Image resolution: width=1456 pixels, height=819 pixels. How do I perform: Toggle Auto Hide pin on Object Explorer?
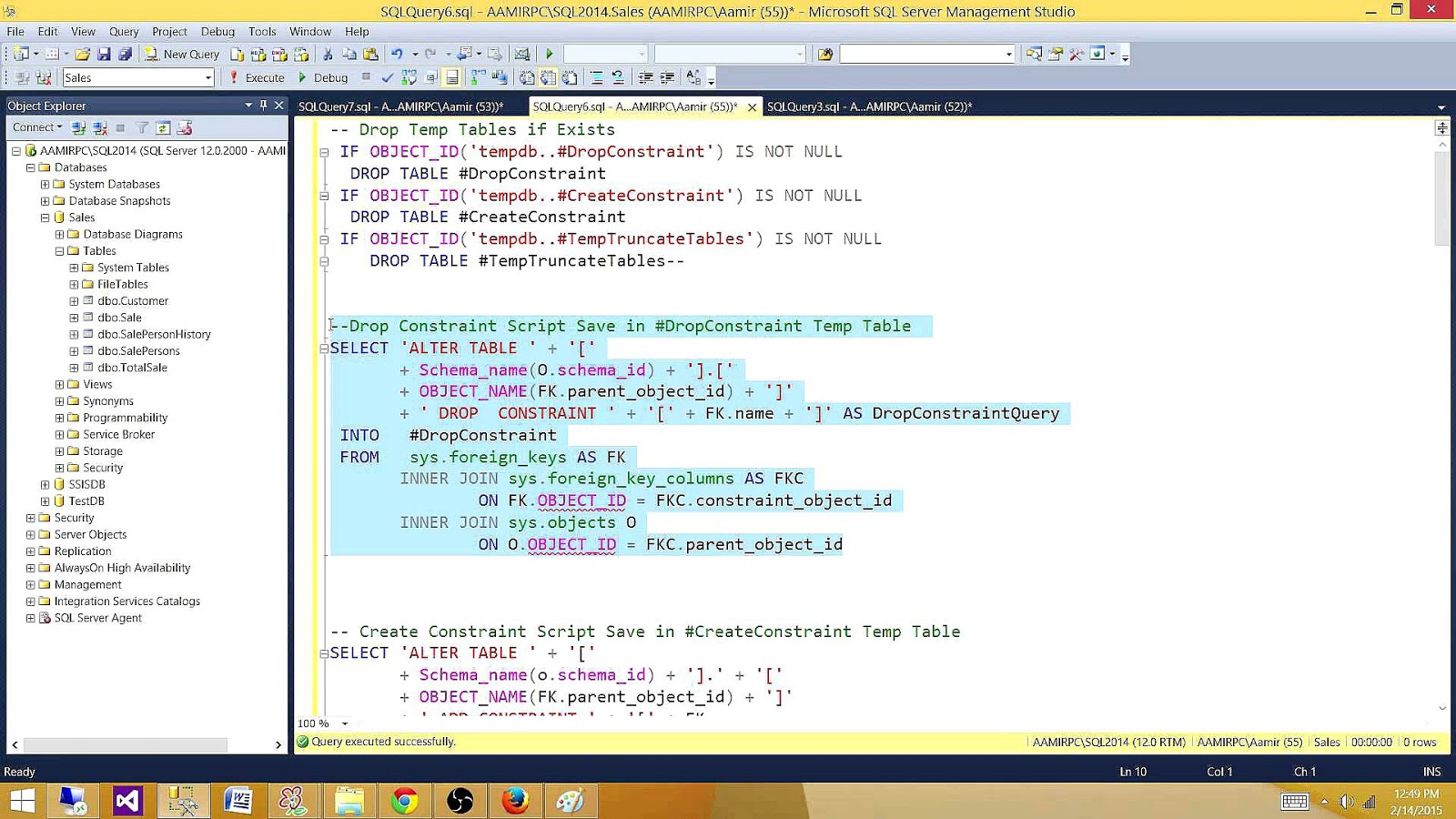point(263,105)
